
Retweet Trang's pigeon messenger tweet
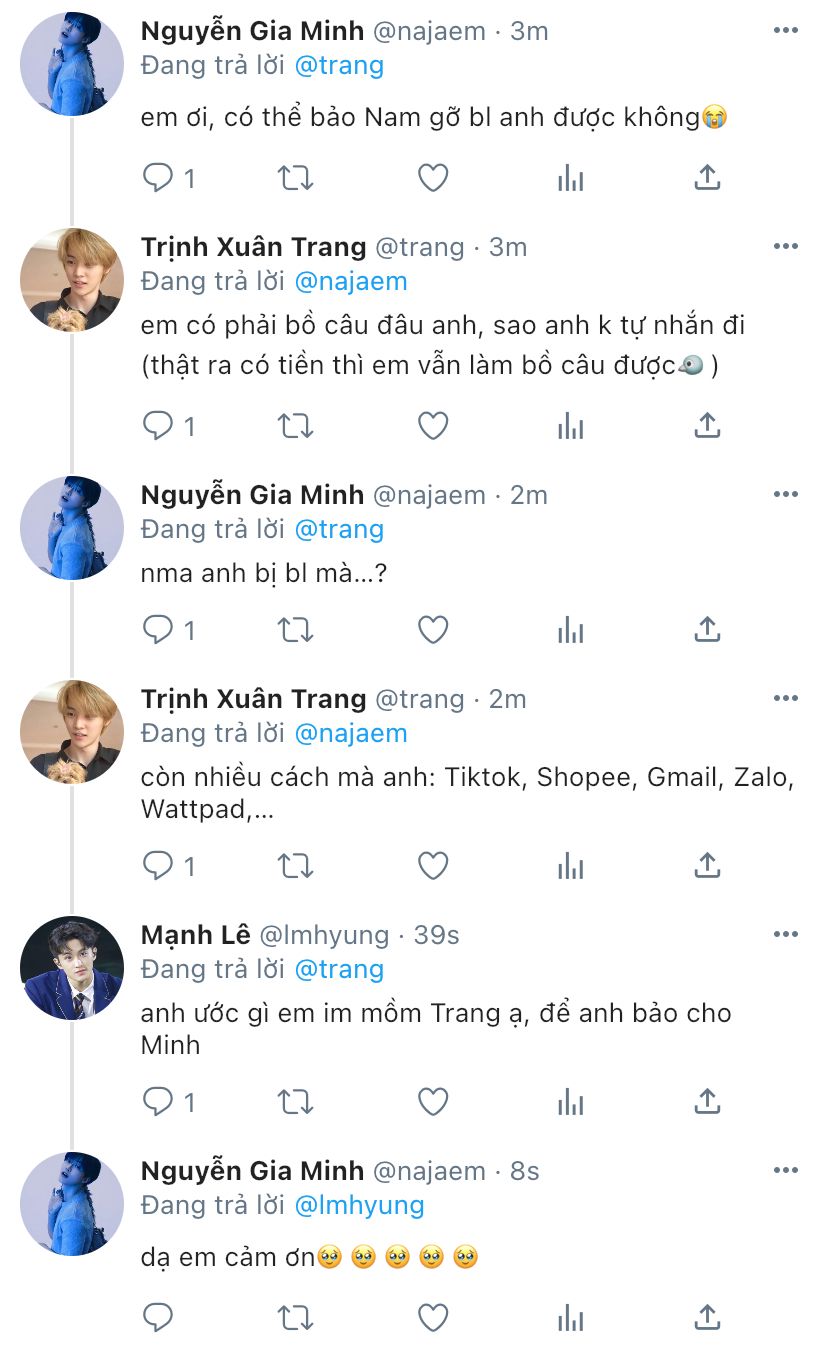click(x=295, y=426)
